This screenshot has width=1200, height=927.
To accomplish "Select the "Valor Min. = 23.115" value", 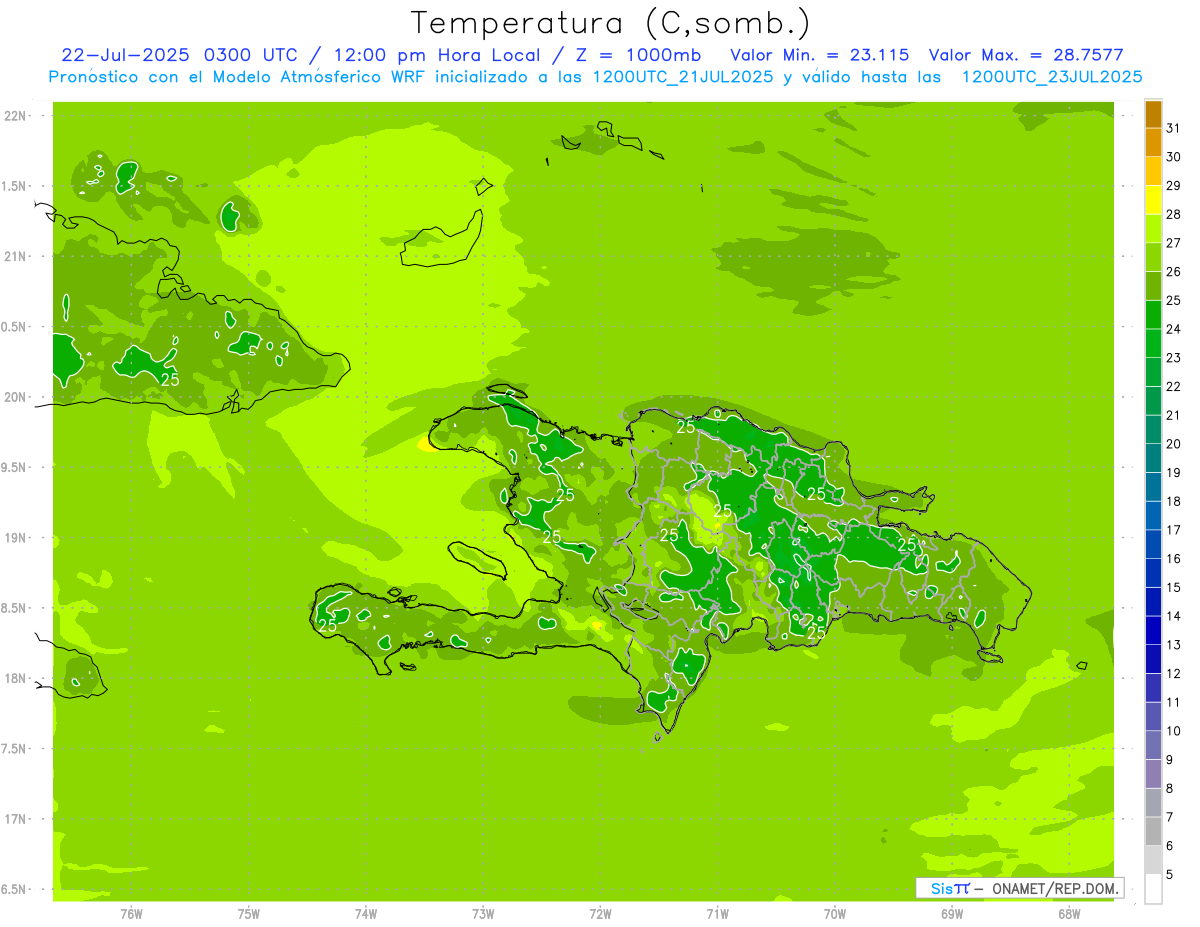I will [x=820, y=55].
